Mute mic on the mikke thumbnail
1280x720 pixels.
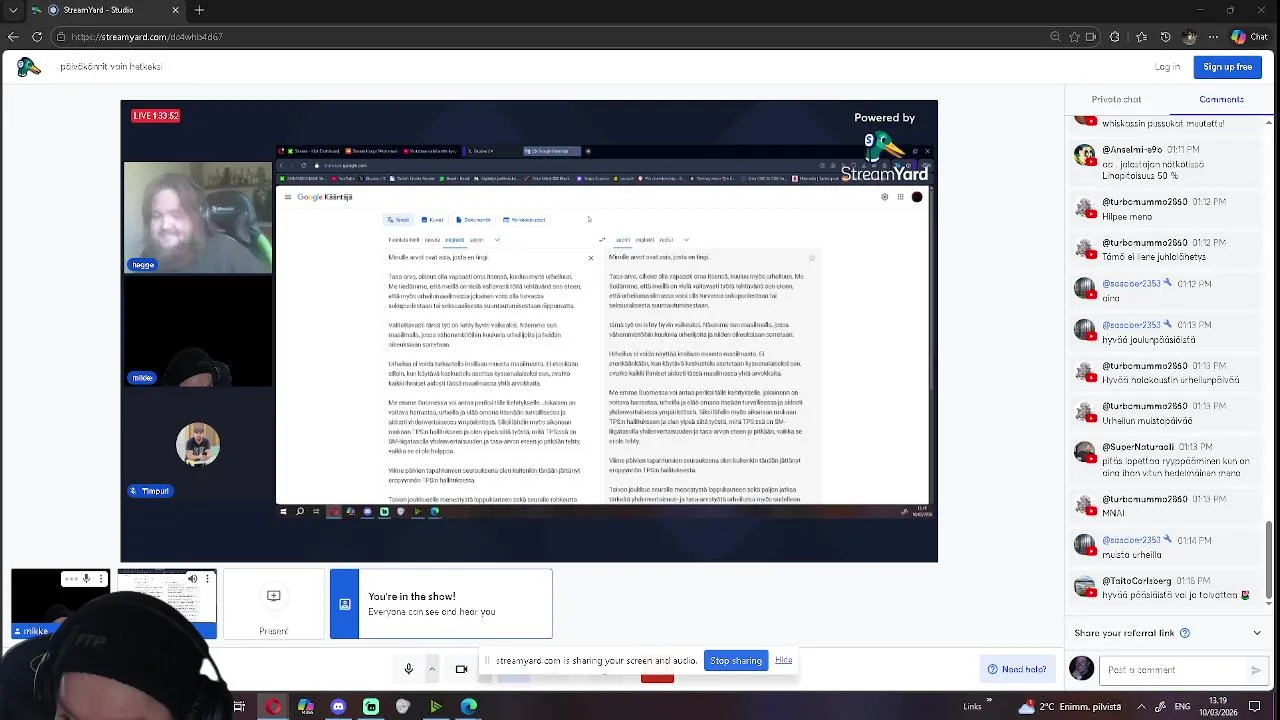point(86,579)
